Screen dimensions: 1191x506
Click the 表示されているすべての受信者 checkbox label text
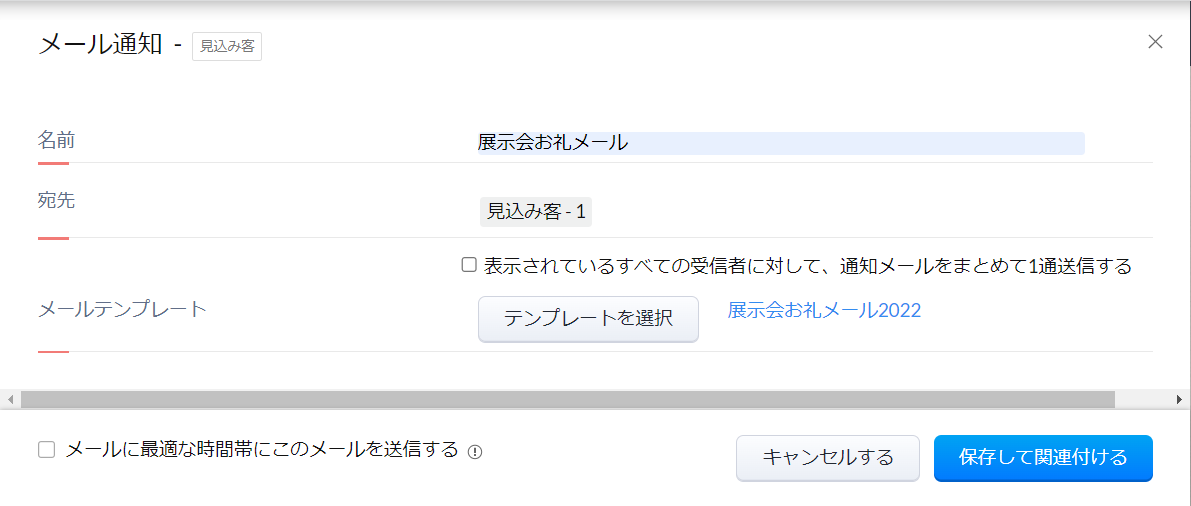click(807, 266)
